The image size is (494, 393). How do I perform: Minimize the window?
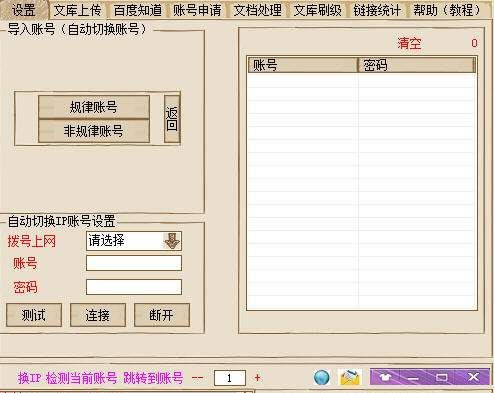413,378
